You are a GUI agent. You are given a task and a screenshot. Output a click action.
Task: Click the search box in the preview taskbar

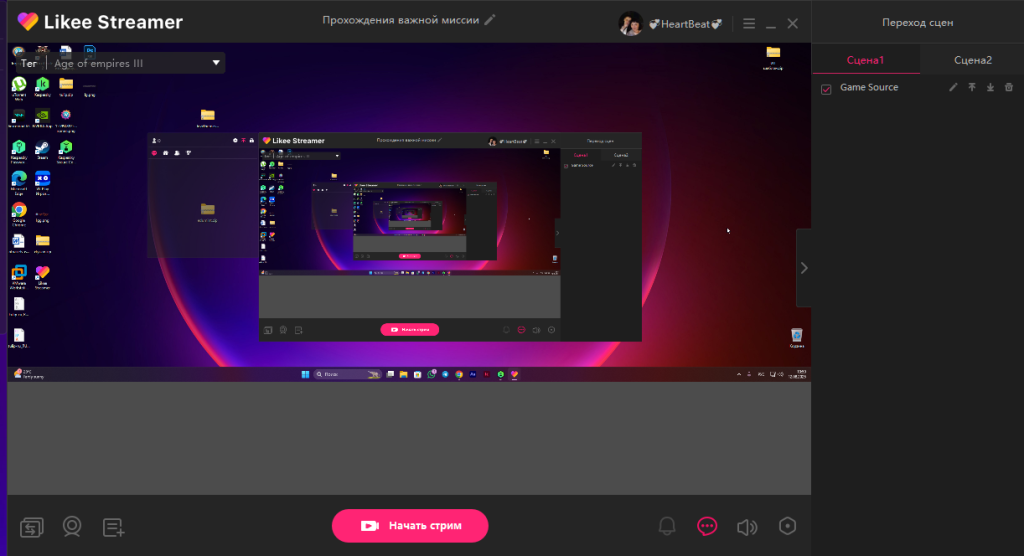coord(347,374)
